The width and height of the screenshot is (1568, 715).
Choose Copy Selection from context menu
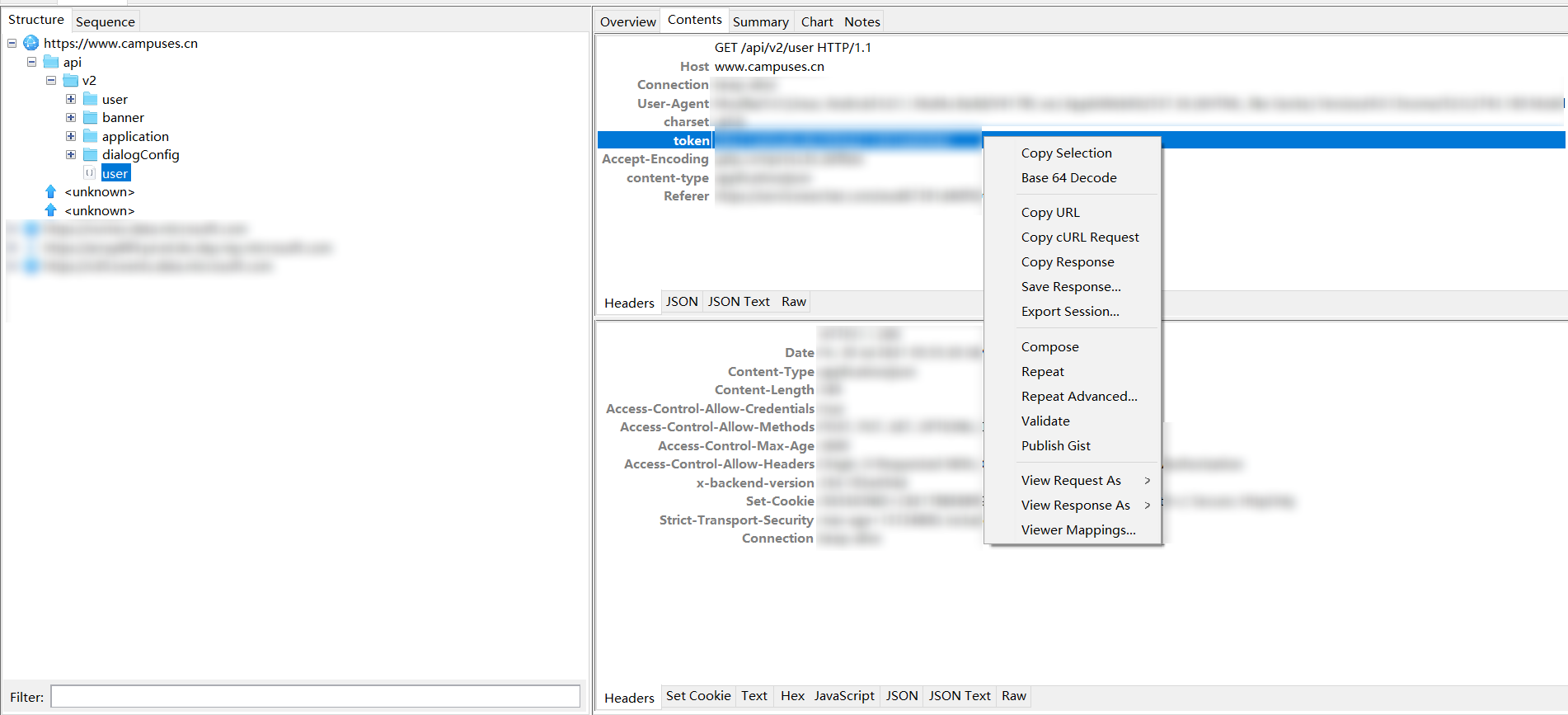click(x=1073, y=153)
